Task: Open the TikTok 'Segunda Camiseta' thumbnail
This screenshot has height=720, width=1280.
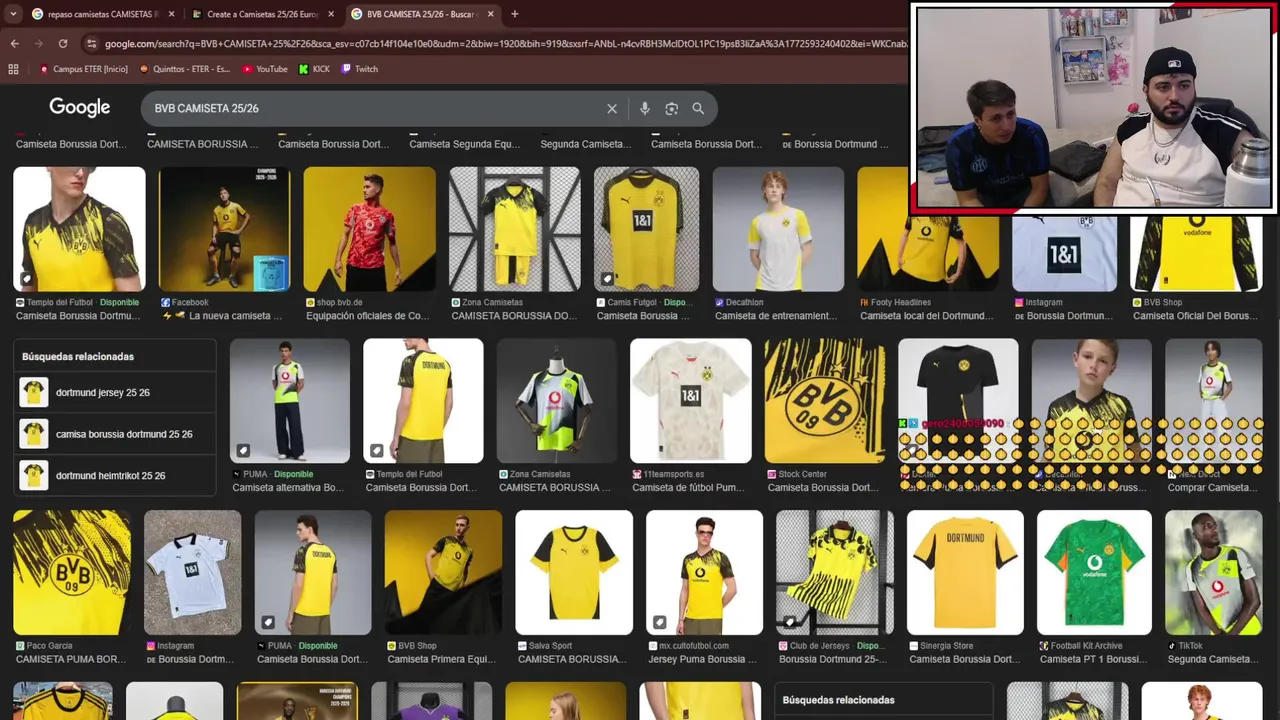Action: click(1214, 573)
